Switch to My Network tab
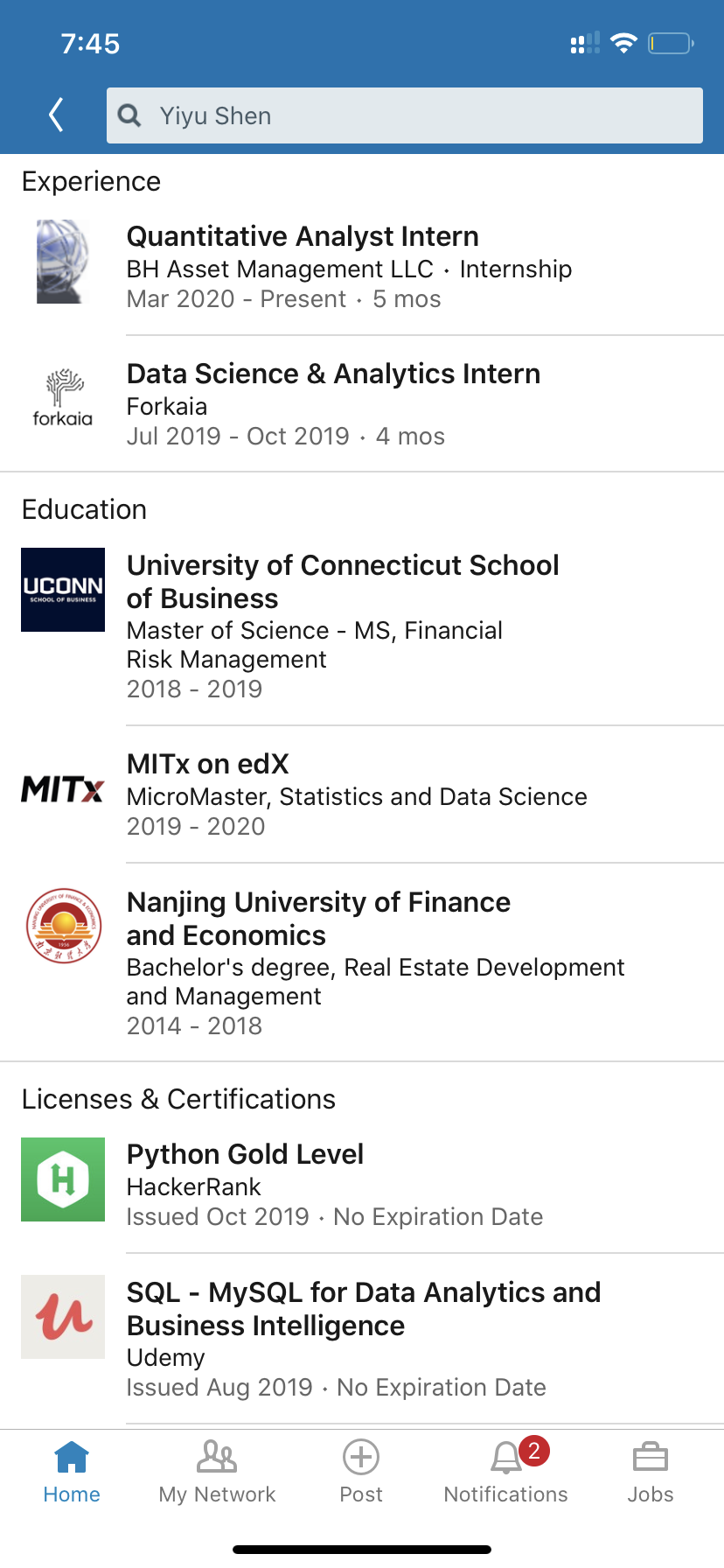The width and height of the screenshot is (724, 1568). [x=217, y=1472]
